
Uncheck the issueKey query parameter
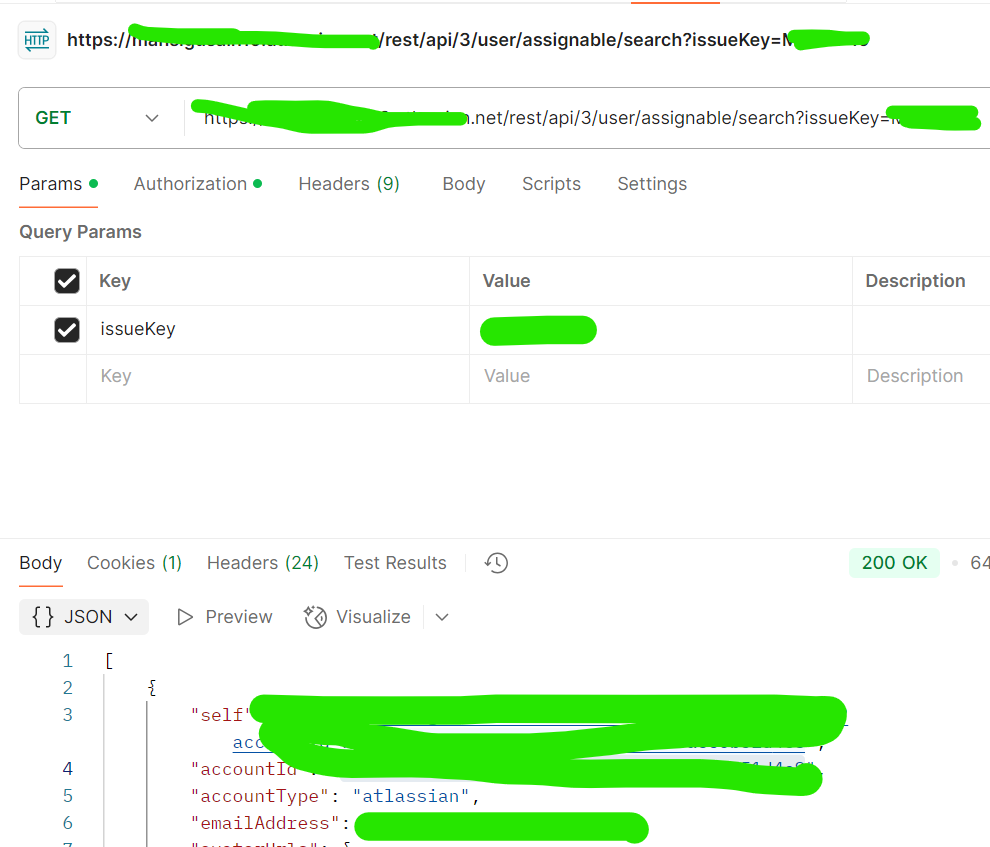point(66,330)
